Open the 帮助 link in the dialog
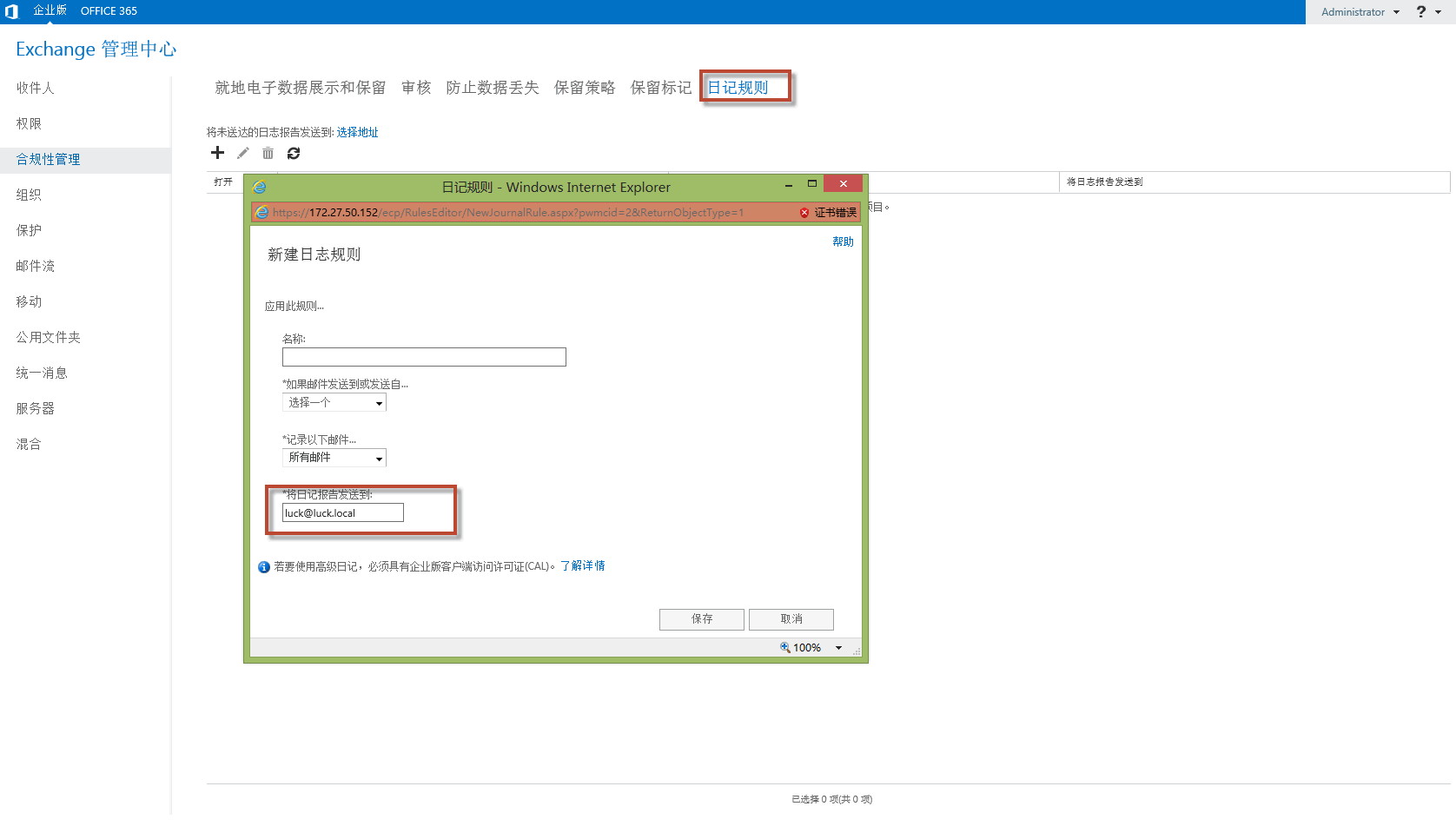The width and height of the screenshot is (1456, 826). 843,241
